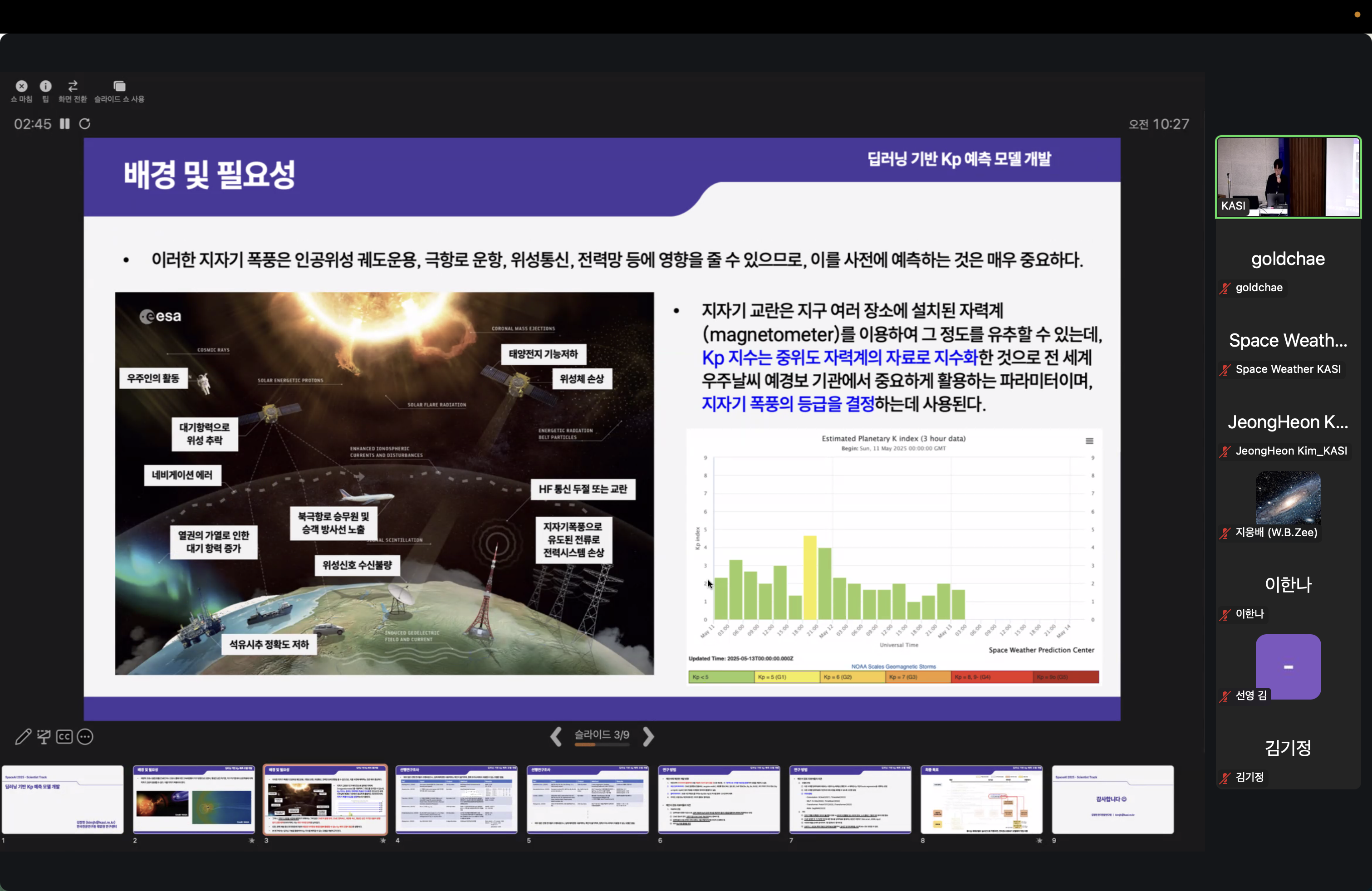Select the pen annotation tool
Image resolution: width=1372 pixels, height=891 pixels.
pyautogui.click(x=23, y=737)
